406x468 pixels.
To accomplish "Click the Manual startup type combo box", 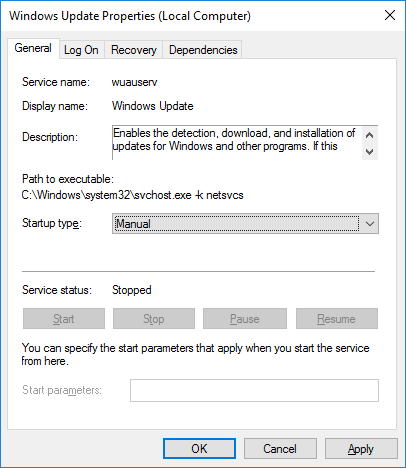I will pos(245,224).
